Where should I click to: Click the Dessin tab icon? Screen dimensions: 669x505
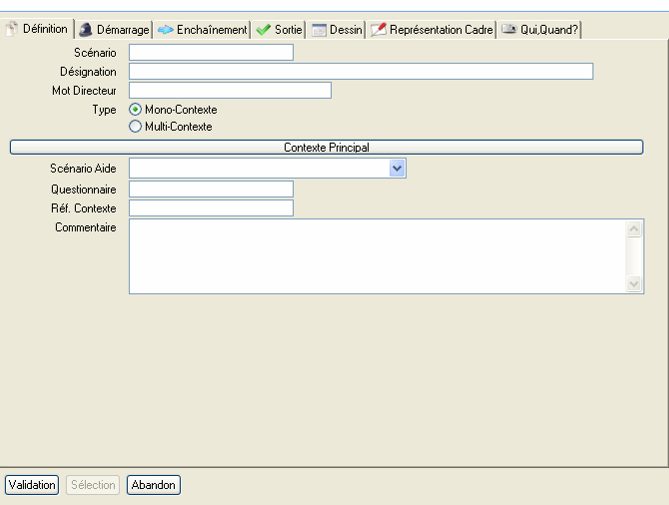(319, 30)
